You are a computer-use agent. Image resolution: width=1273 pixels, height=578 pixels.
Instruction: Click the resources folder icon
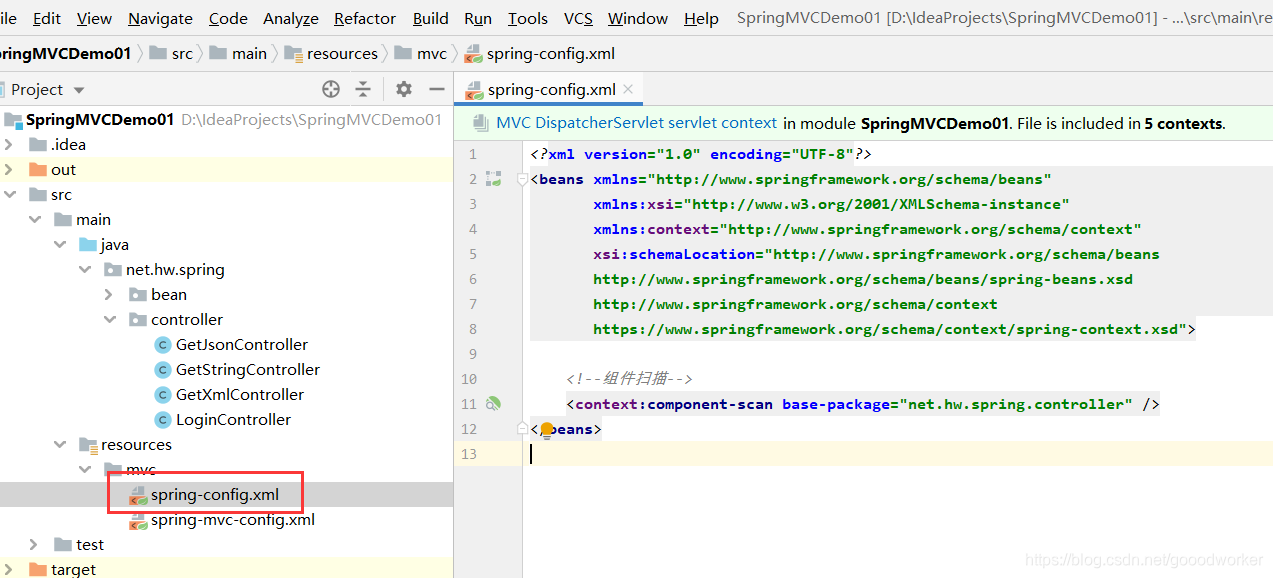88,444
